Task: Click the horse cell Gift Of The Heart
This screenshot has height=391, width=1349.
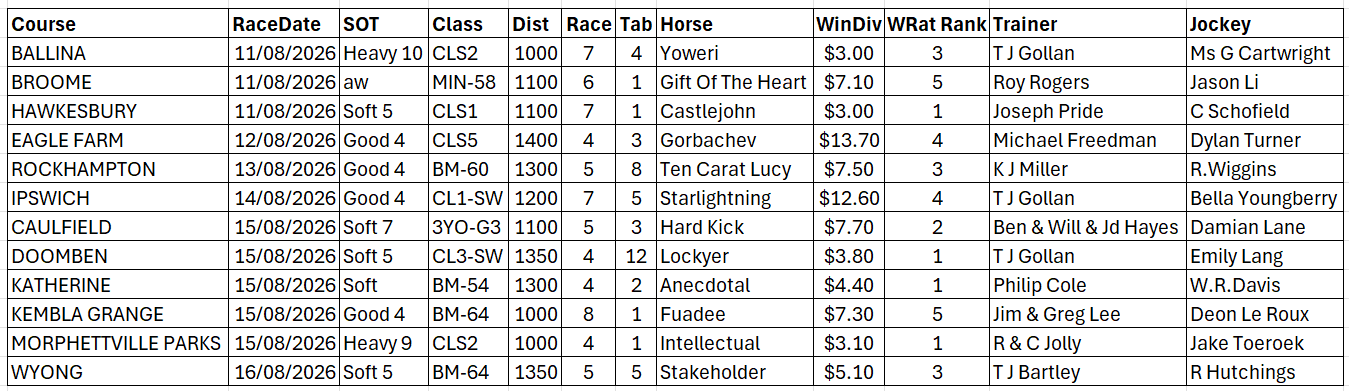Action: 734,82
